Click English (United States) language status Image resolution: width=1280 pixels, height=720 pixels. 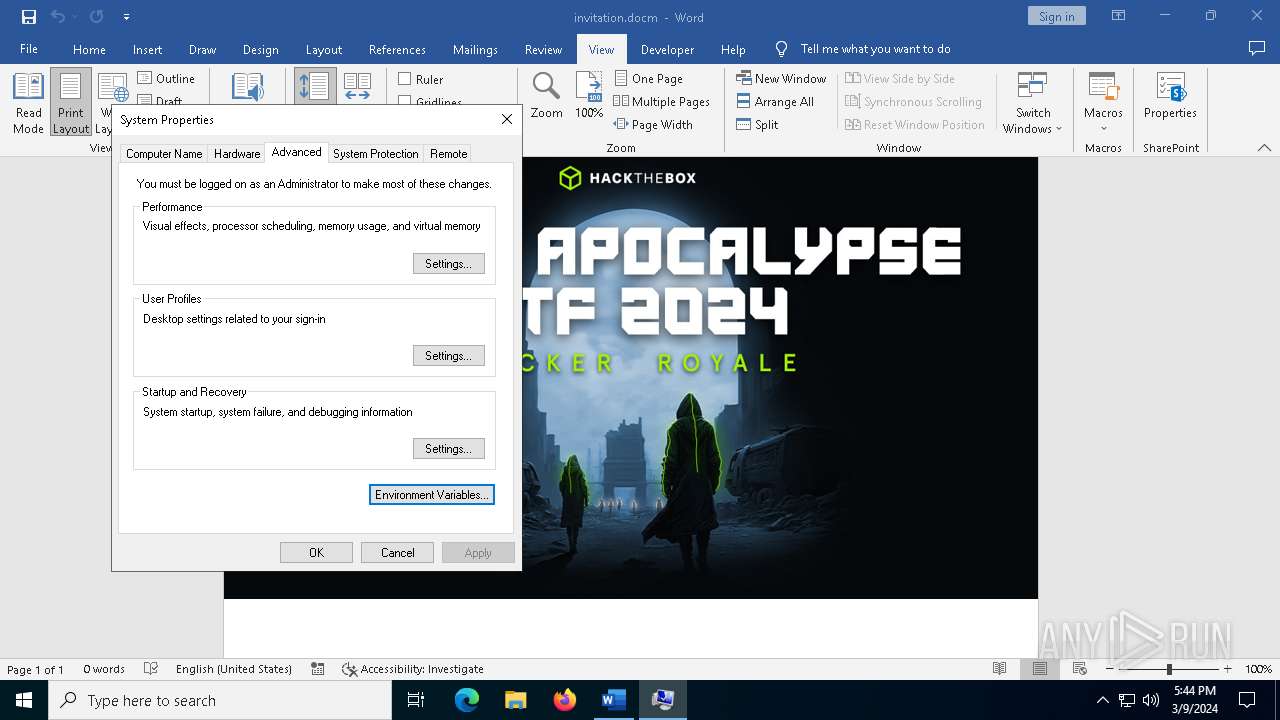(x=234, y=669)
